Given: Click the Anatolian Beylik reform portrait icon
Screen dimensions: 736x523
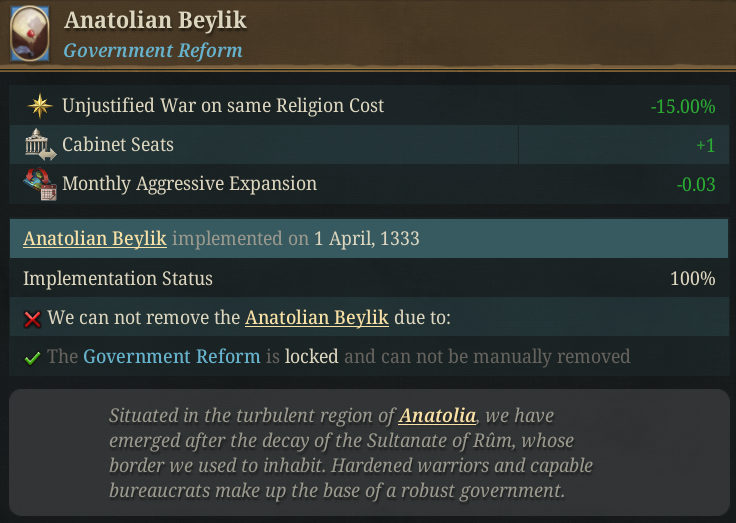Looking at the screenshot, I should (x=30, y=35).
